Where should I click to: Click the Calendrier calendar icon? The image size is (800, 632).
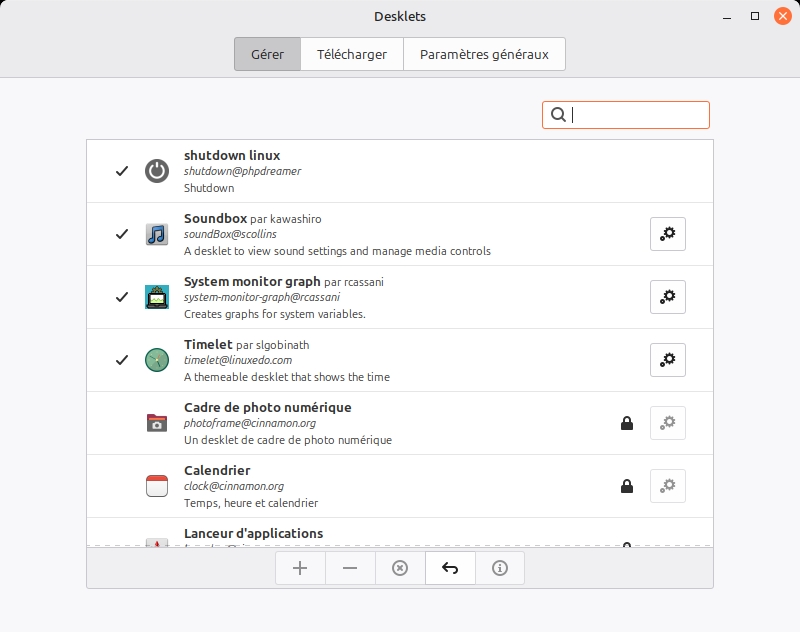pyautogui.click(x=157, y=486)
